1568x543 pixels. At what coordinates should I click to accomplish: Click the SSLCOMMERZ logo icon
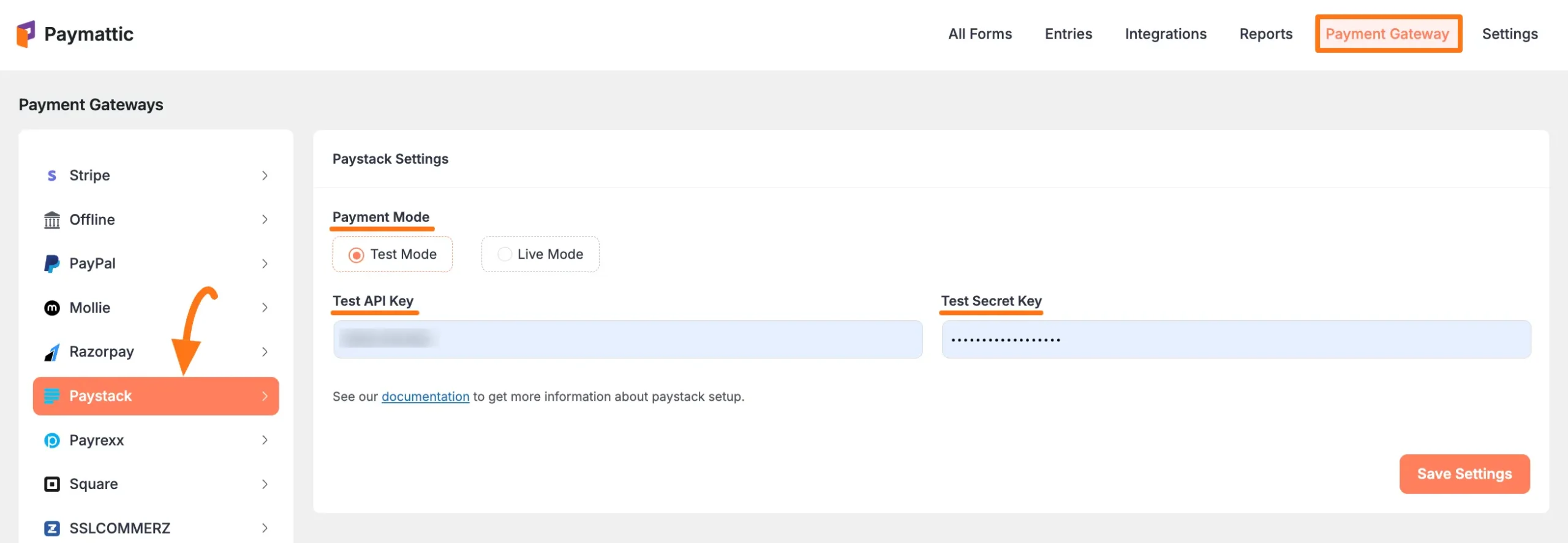point(52,528)
